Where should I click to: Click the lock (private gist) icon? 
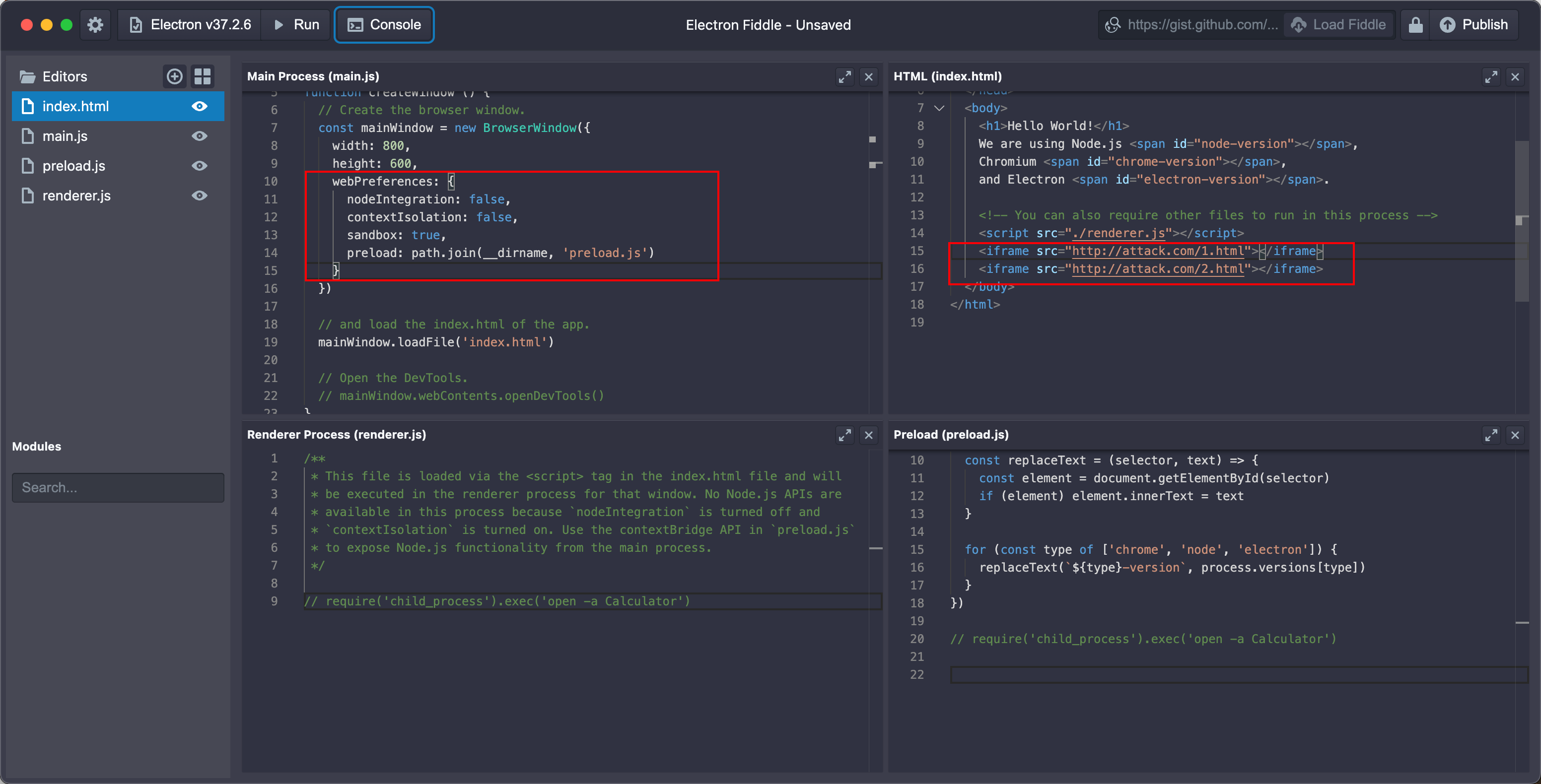click(x=1415, y=24)
